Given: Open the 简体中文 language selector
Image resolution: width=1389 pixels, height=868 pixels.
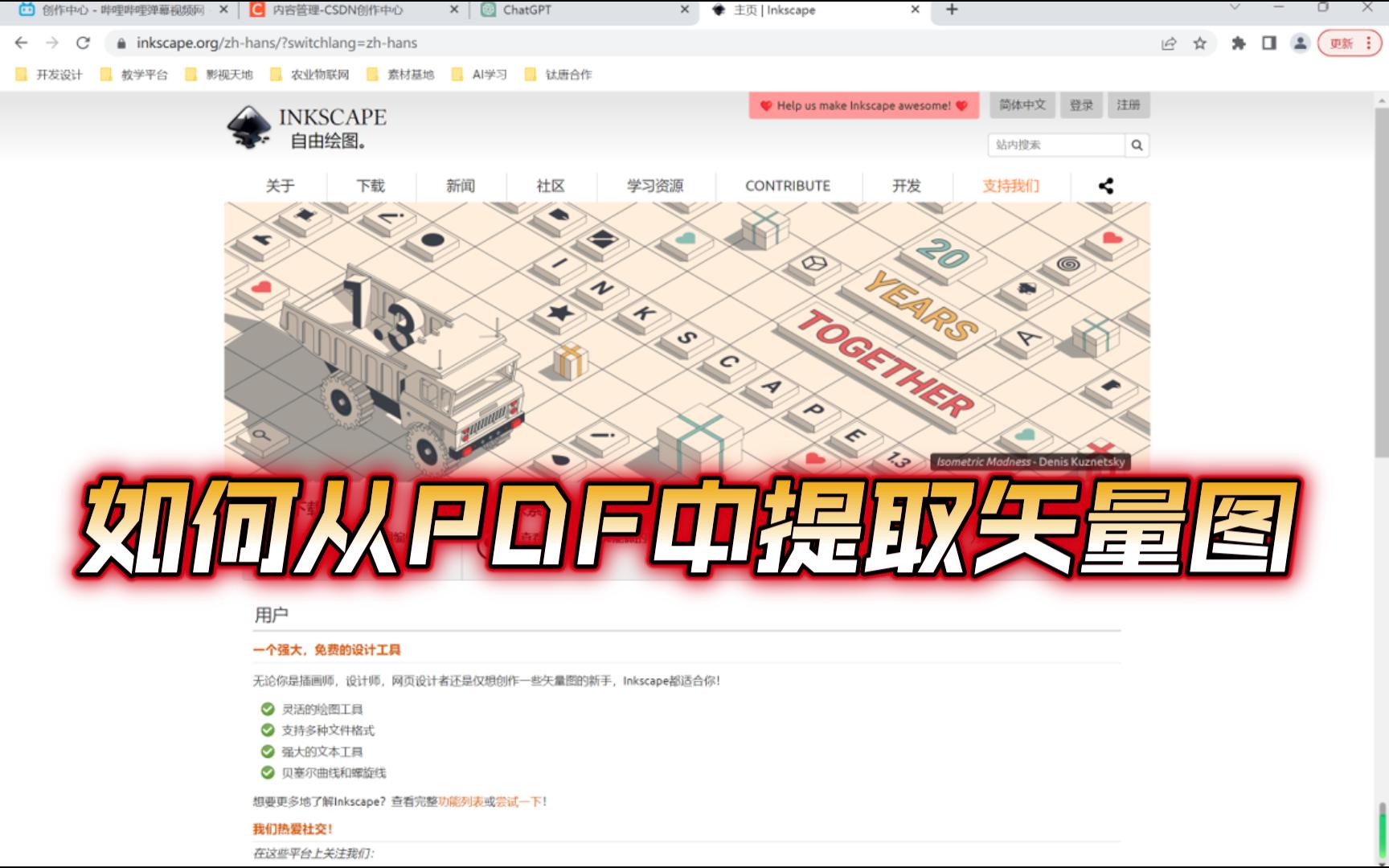Looking at the screenshot, I should point(1022,105).
